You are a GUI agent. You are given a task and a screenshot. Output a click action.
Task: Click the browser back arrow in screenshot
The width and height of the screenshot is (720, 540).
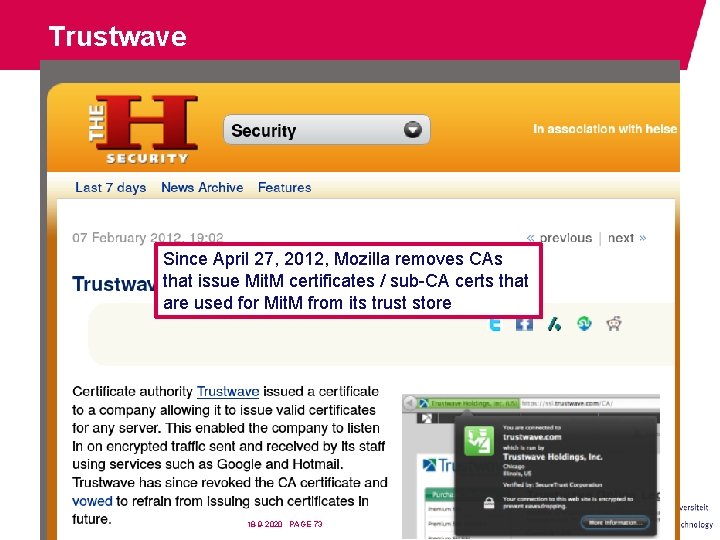click(x=409, y=403)
